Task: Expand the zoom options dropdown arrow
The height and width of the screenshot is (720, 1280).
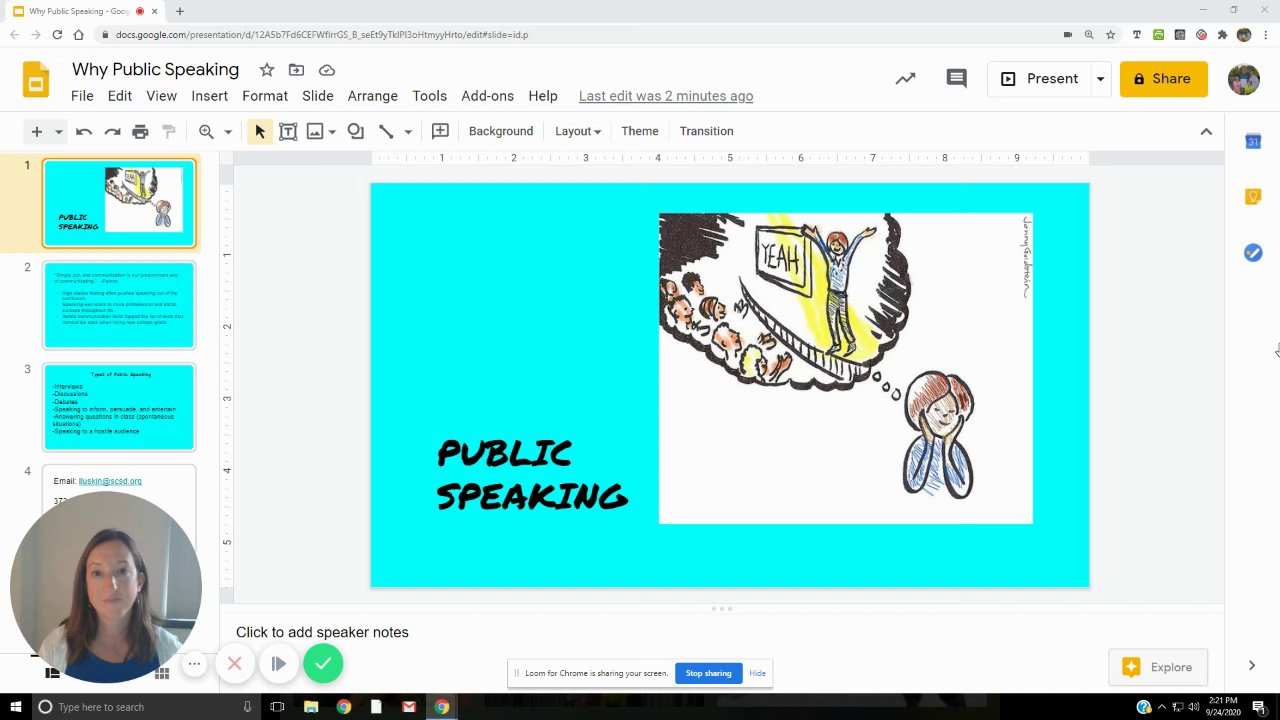Action: (x=228, y=132)
